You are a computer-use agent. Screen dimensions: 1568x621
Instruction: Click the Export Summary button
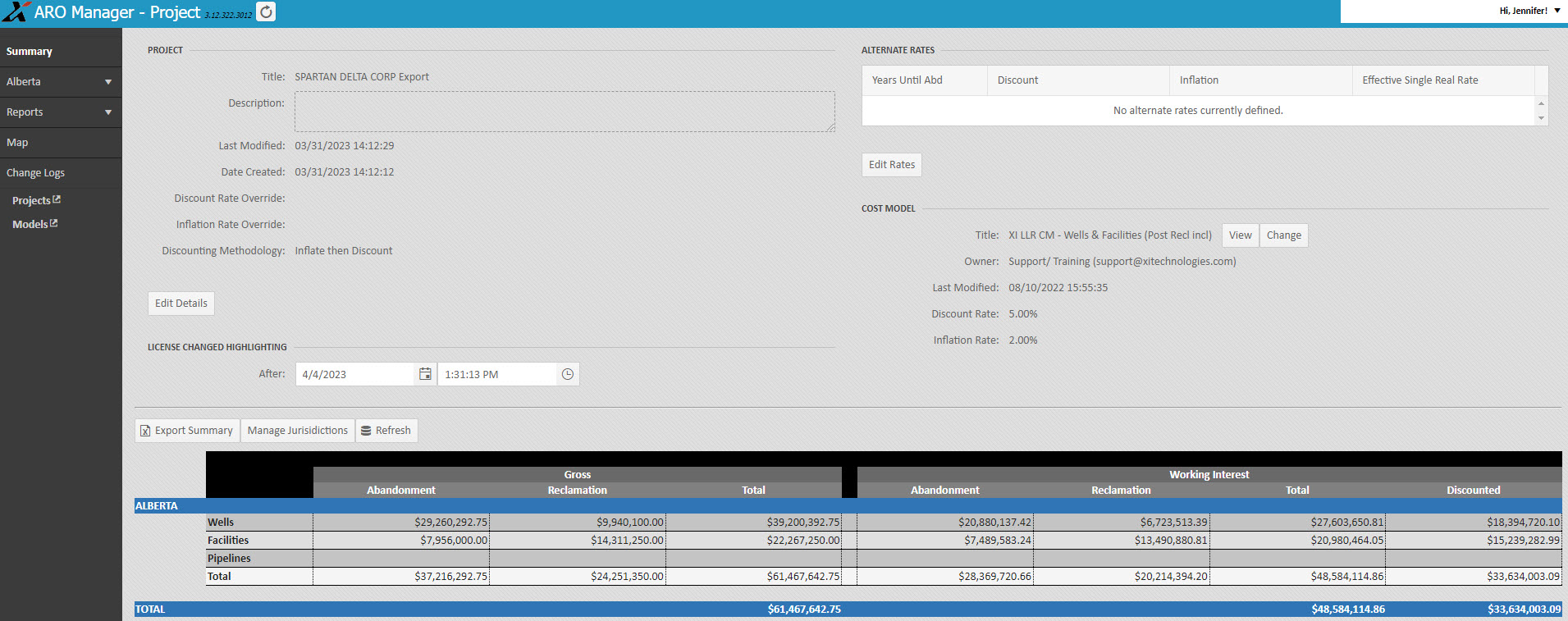coord(187,431)
